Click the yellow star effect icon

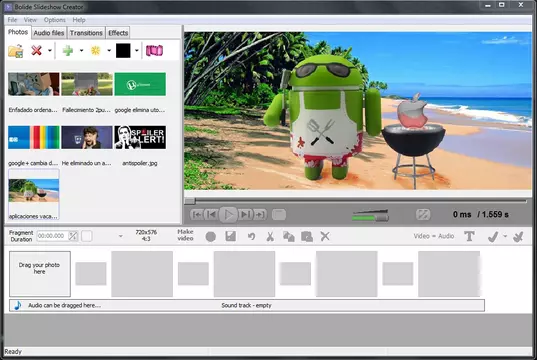coord(96,51)
